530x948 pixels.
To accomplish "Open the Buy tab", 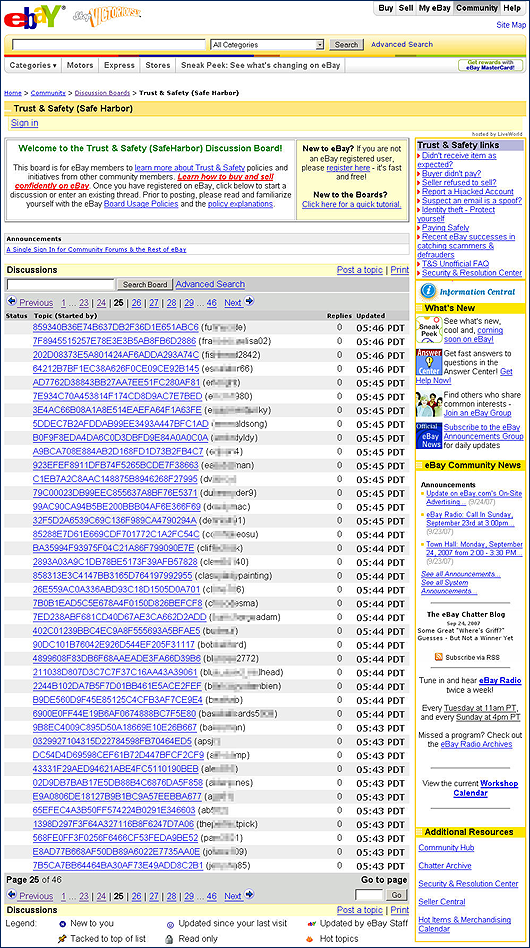I will tap(385, 8).
